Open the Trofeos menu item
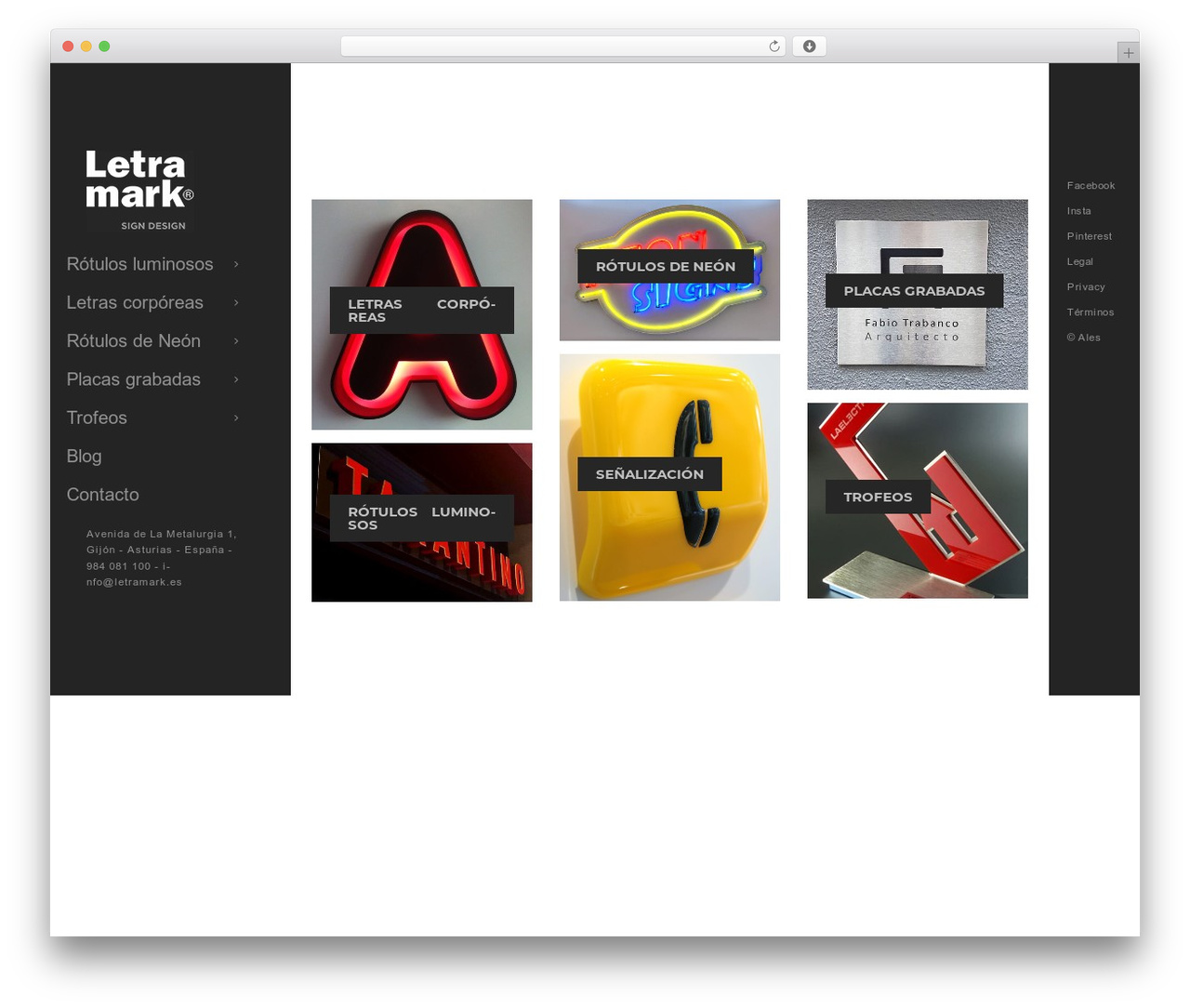Screen dimensions: 1190x1008 pos(97,418)
